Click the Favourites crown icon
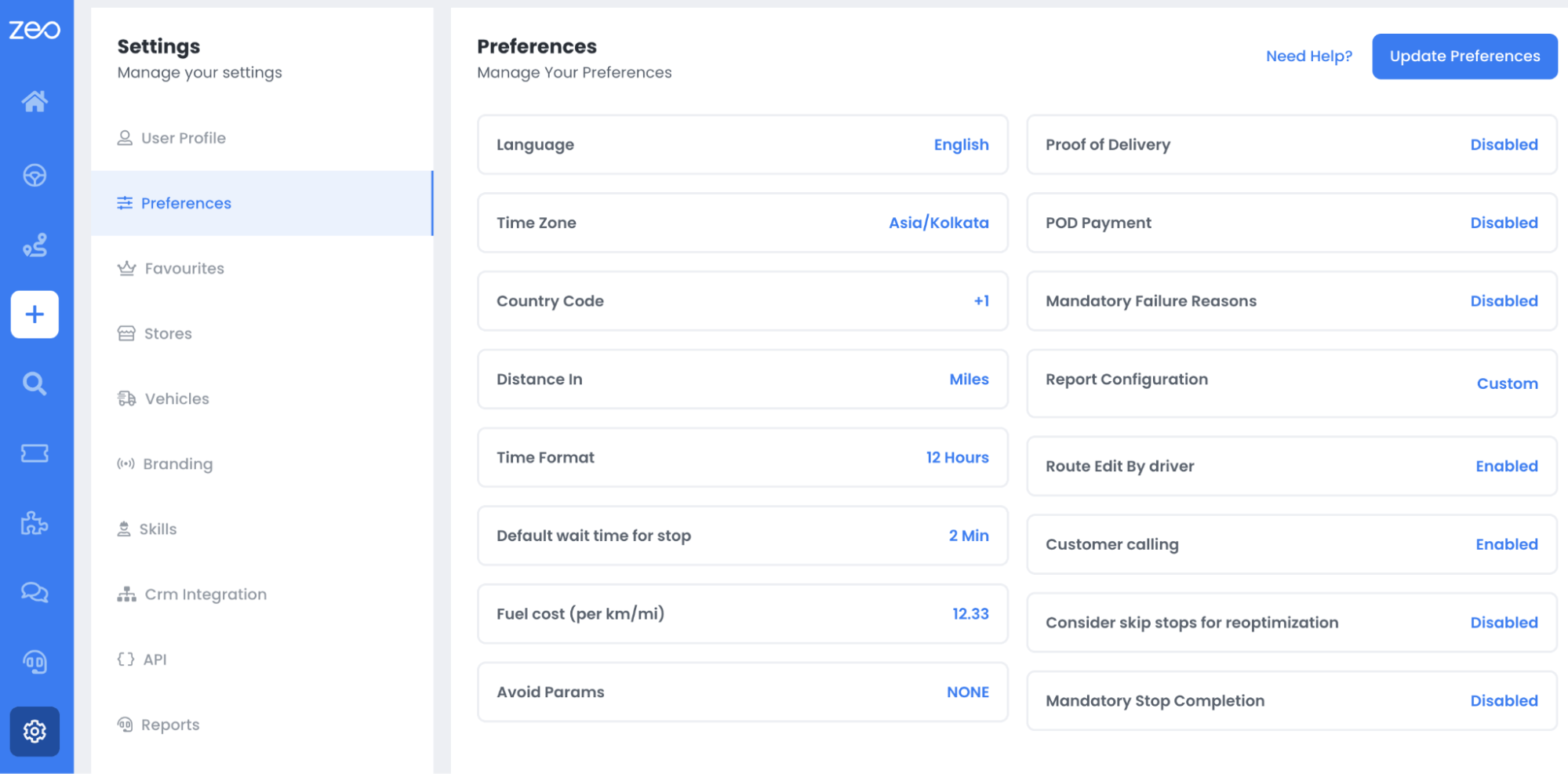1568x774 pixels. (126, 268)
